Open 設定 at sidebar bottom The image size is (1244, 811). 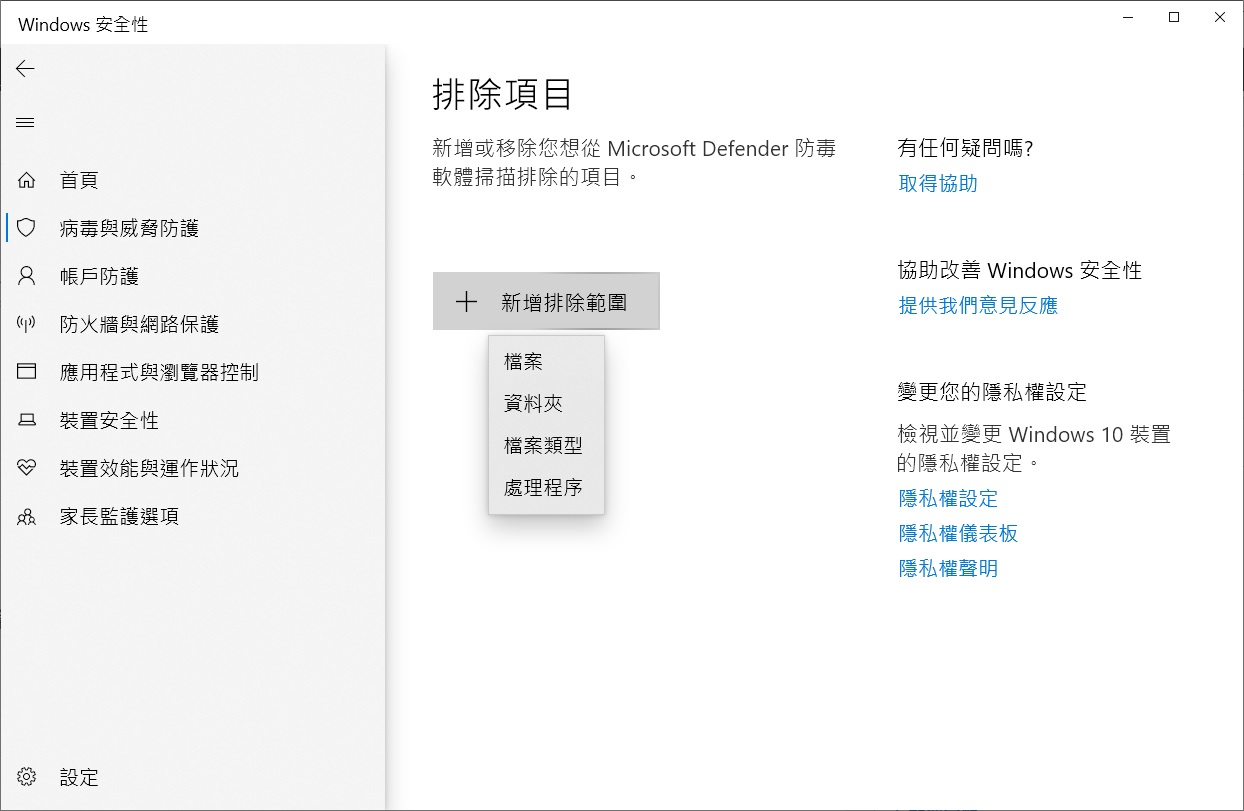pos(192,777)
